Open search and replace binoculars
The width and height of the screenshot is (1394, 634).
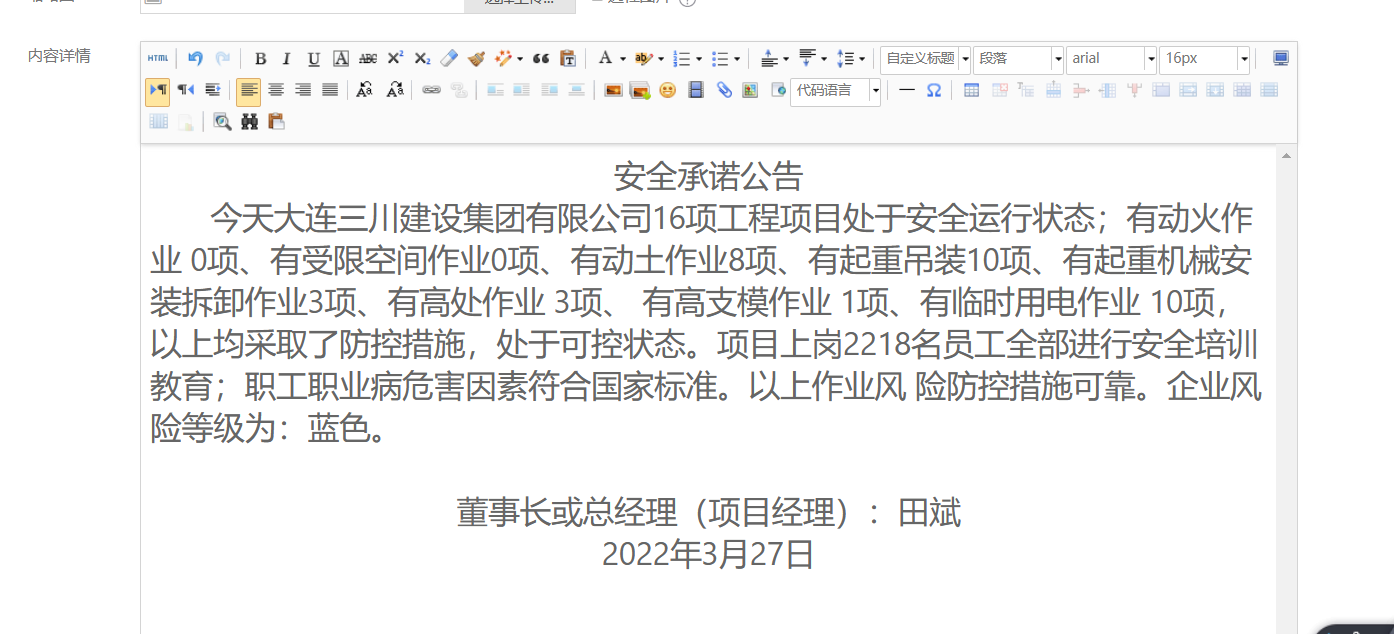249,121
